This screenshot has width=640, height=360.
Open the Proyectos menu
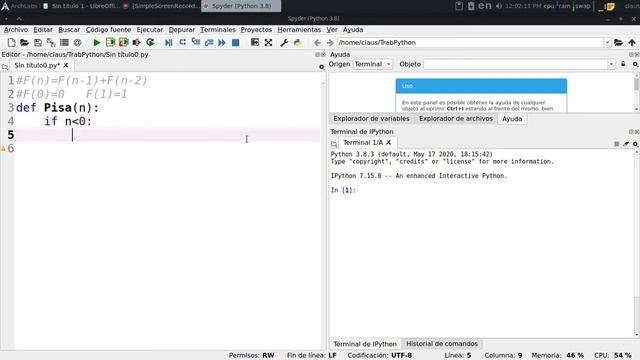[x=256, y=30]
